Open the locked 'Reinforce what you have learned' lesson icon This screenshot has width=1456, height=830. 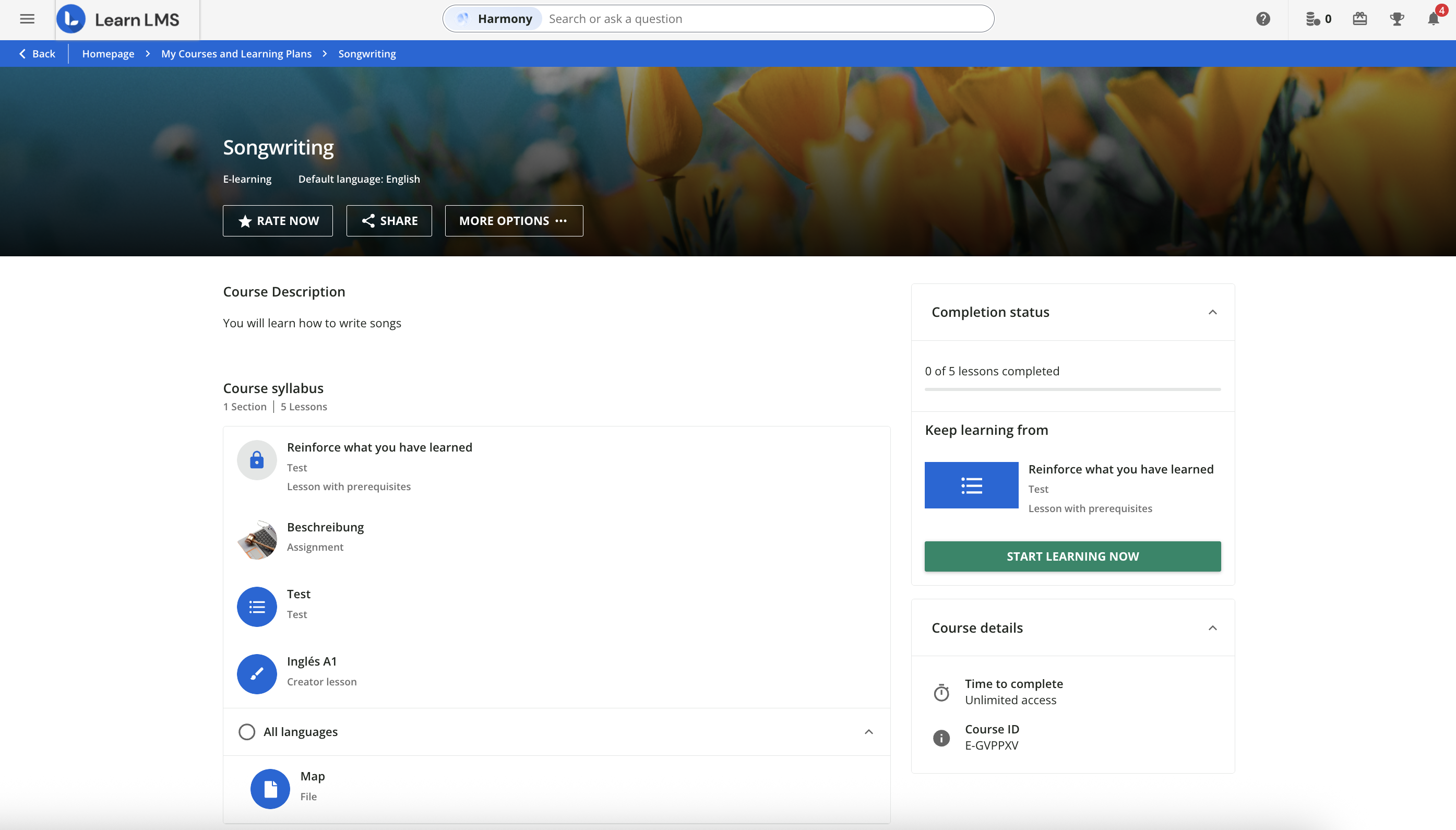(256, 460)
